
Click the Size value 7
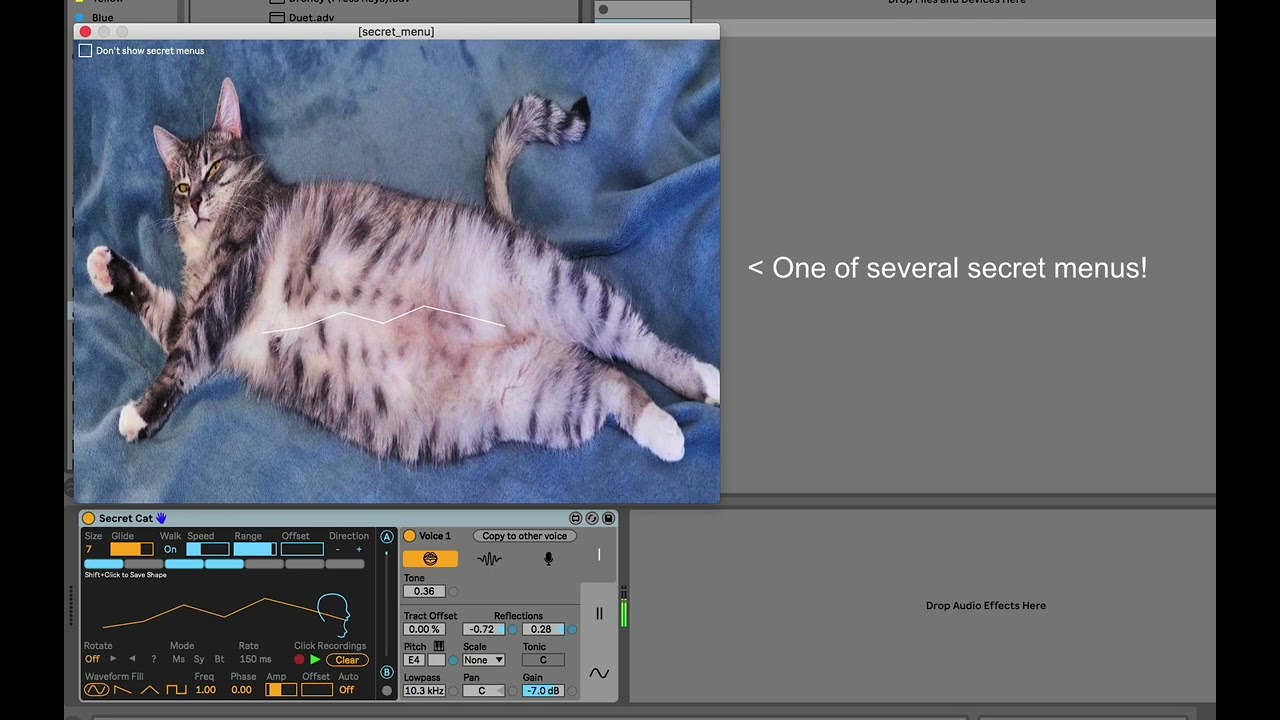[89, 549]
